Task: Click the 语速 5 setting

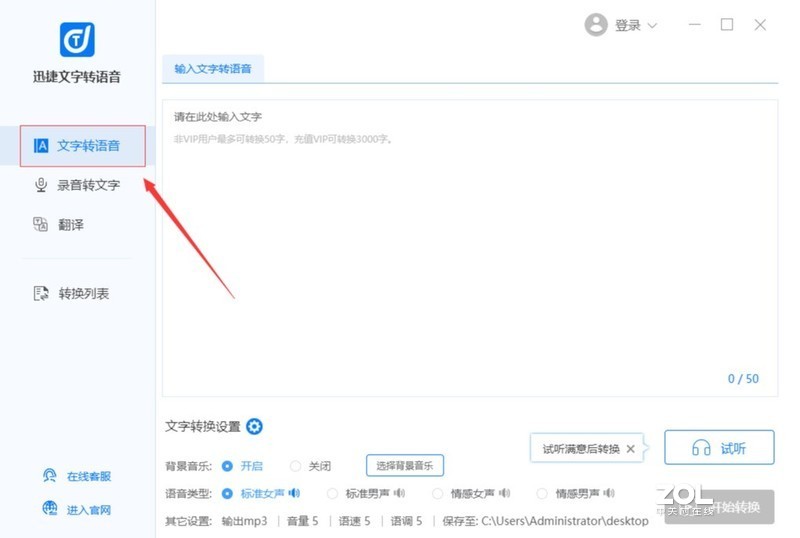Action: pyautogui.click(x=355, y=521)
